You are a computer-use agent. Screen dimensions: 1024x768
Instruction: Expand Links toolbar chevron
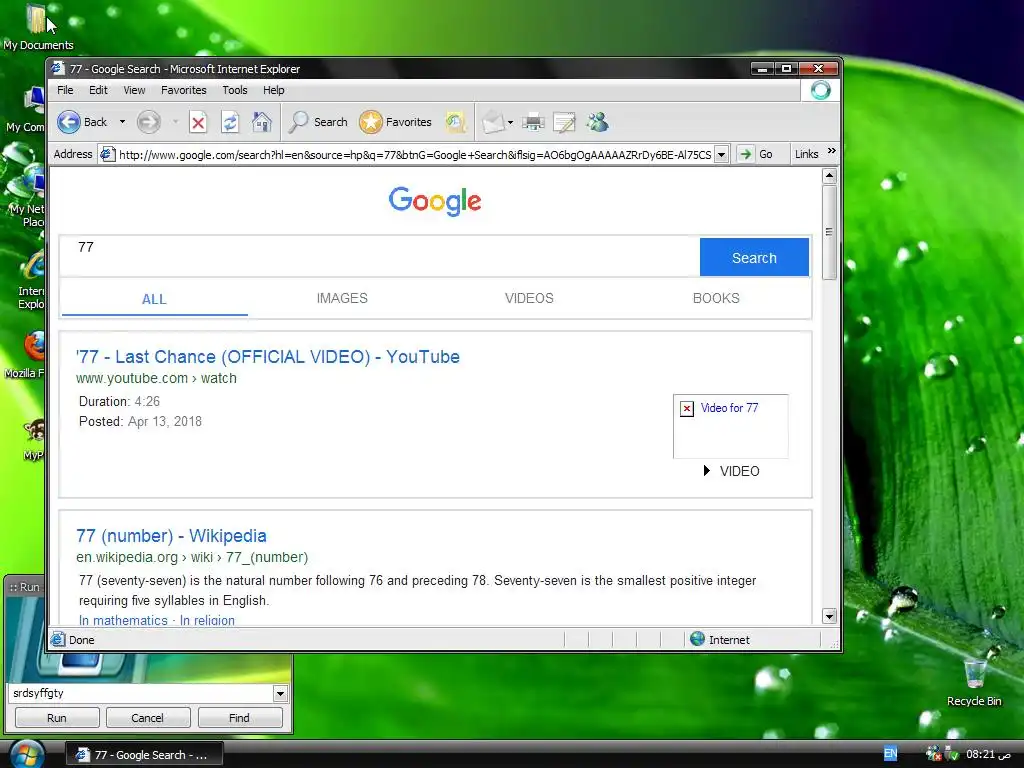tap(831, 152)
